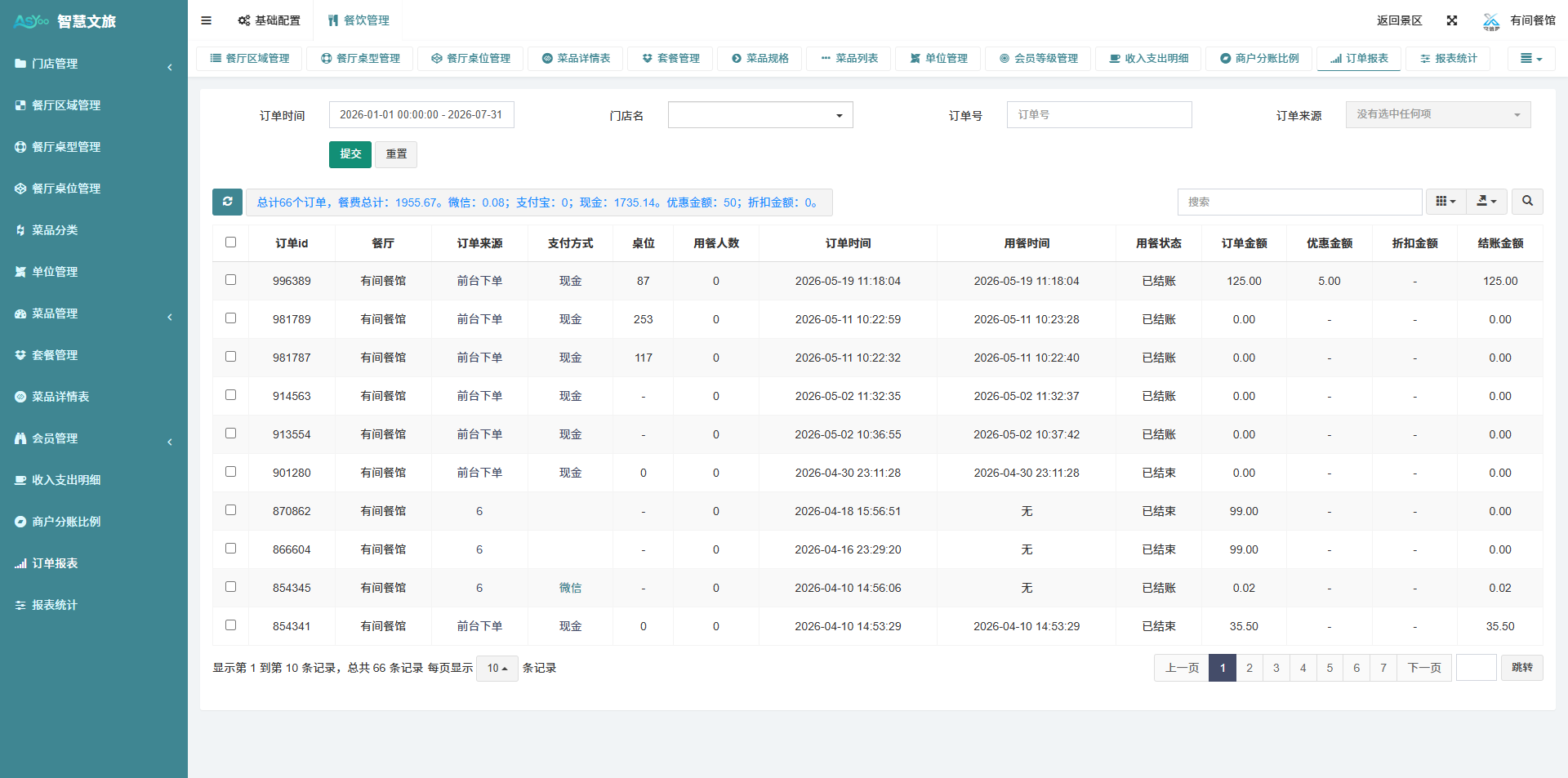Click 基础配置 gears icon in top bar
1568x778 pixels.
pos(243,20)
